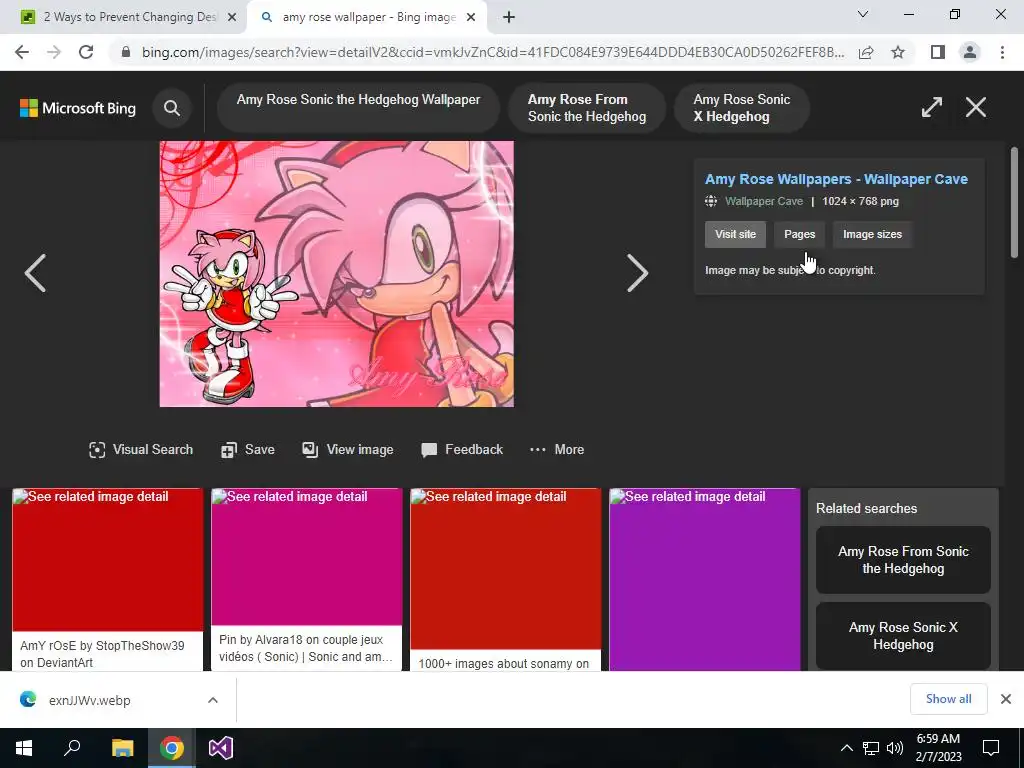Click the Visit site button
The width and height of the screenshot is (1024, 768).
tap(735, 234)
